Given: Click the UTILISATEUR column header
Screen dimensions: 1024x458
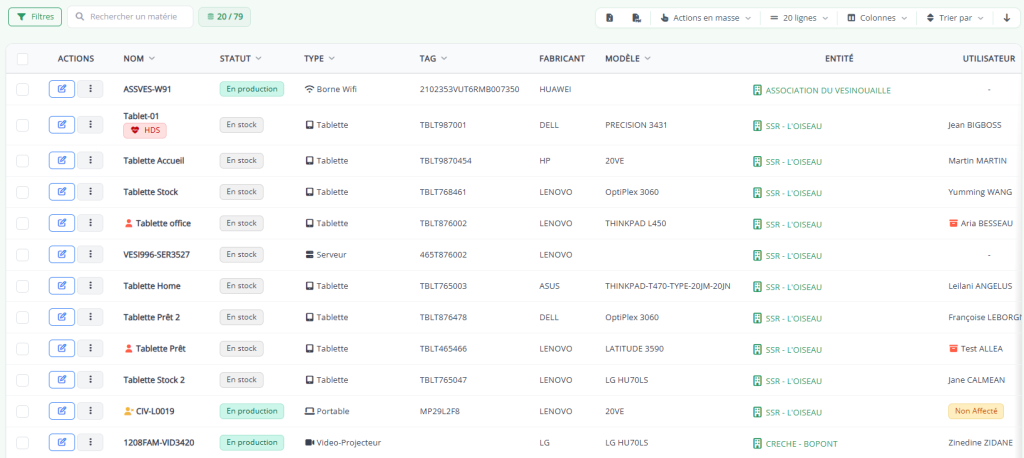Looking at the screenshot, I should click(x=989, y=59).
